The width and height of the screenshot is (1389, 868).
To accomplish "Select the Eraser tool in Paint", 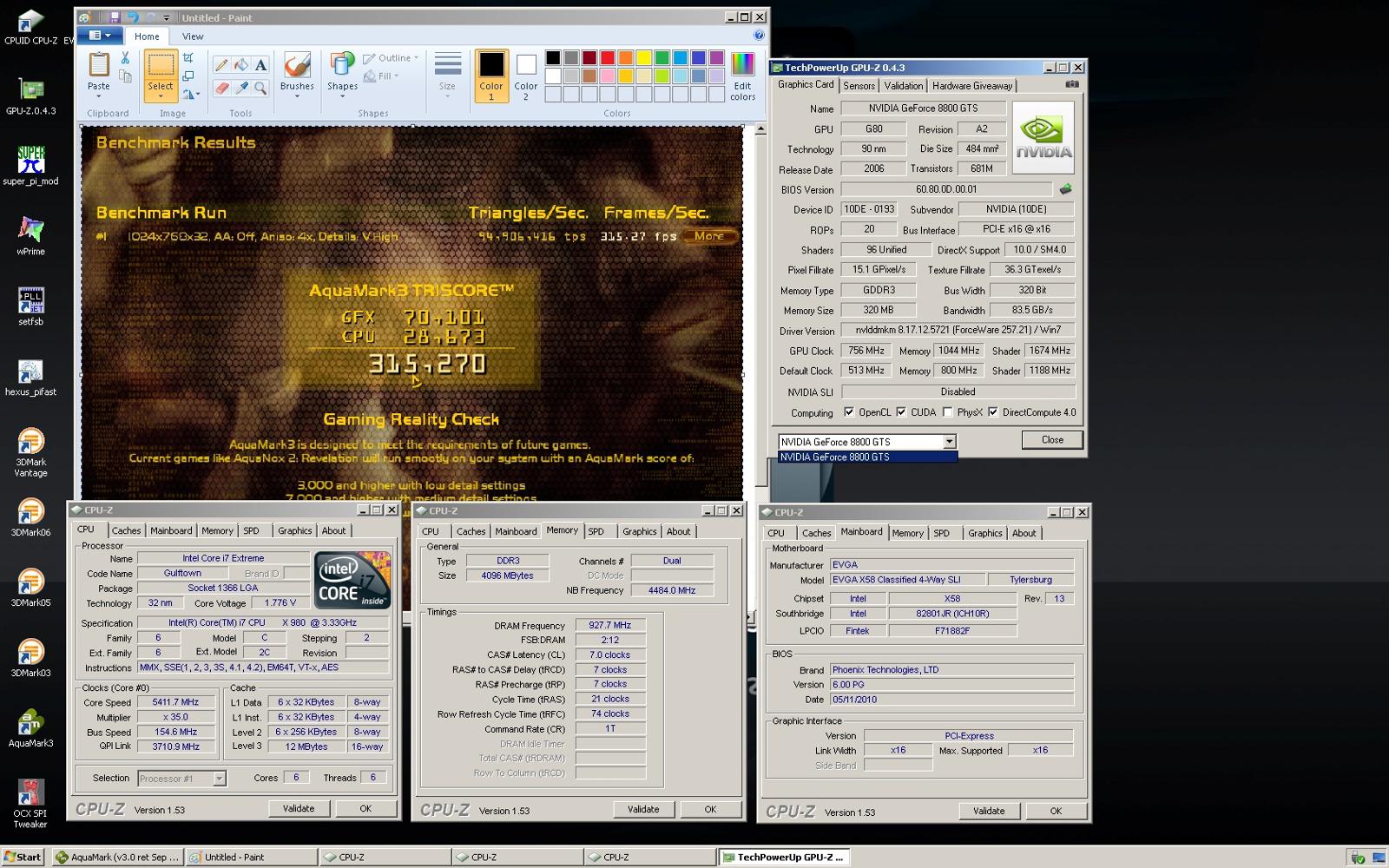I will coord(221,88).
